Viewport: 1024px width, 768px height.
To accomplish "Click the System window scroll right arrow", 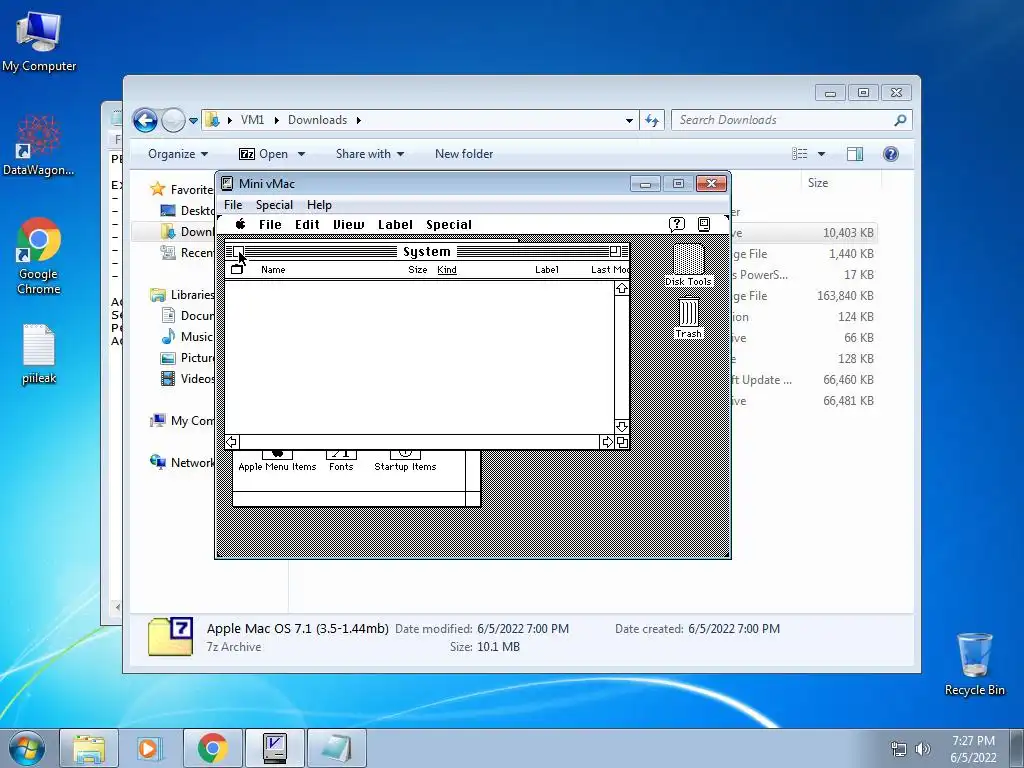I will [607, 442].
